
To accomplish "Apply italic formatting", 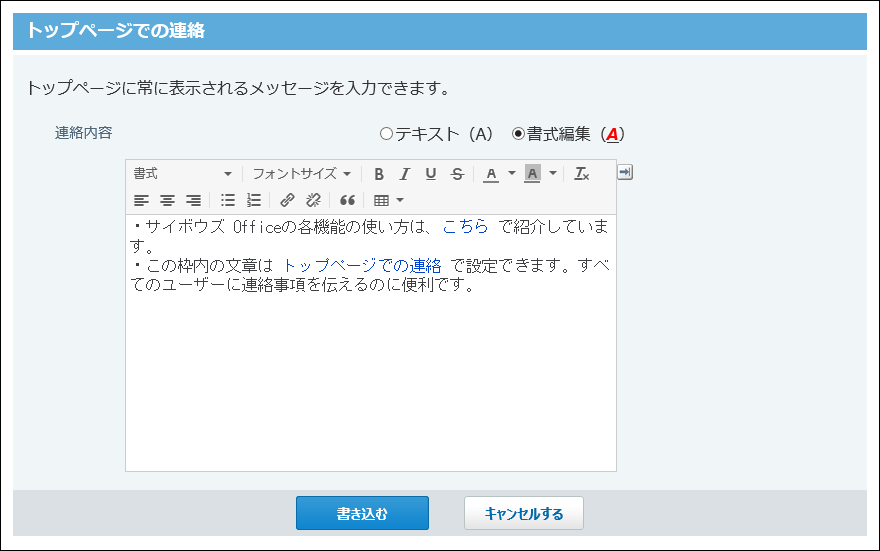I will [x=405, y=174].
